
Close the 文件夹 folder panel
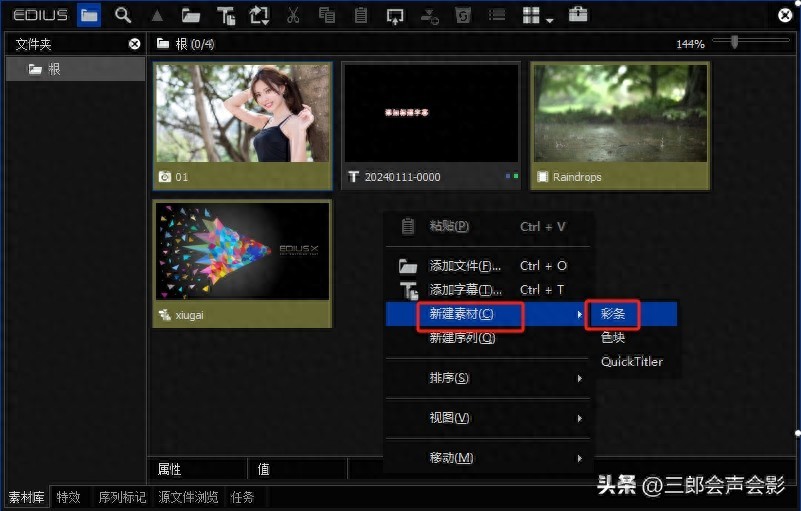tap(135, 44)
